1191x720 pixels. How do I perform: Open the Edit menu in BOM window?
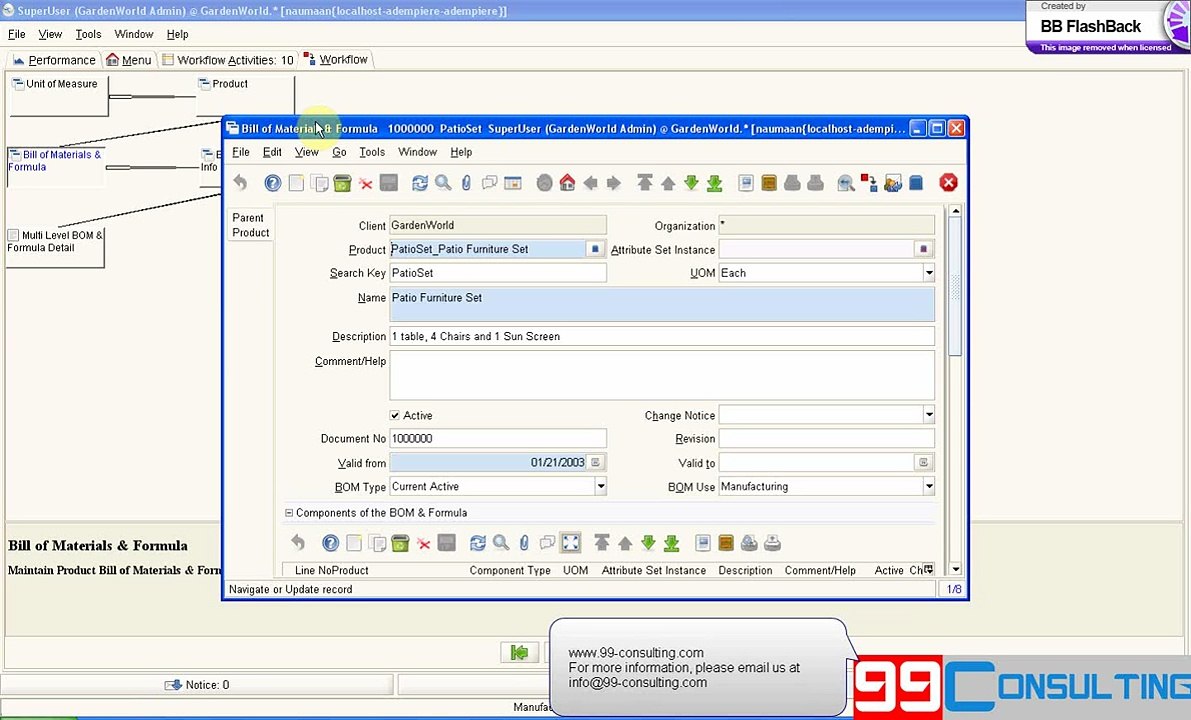click(x=272, y=152)
